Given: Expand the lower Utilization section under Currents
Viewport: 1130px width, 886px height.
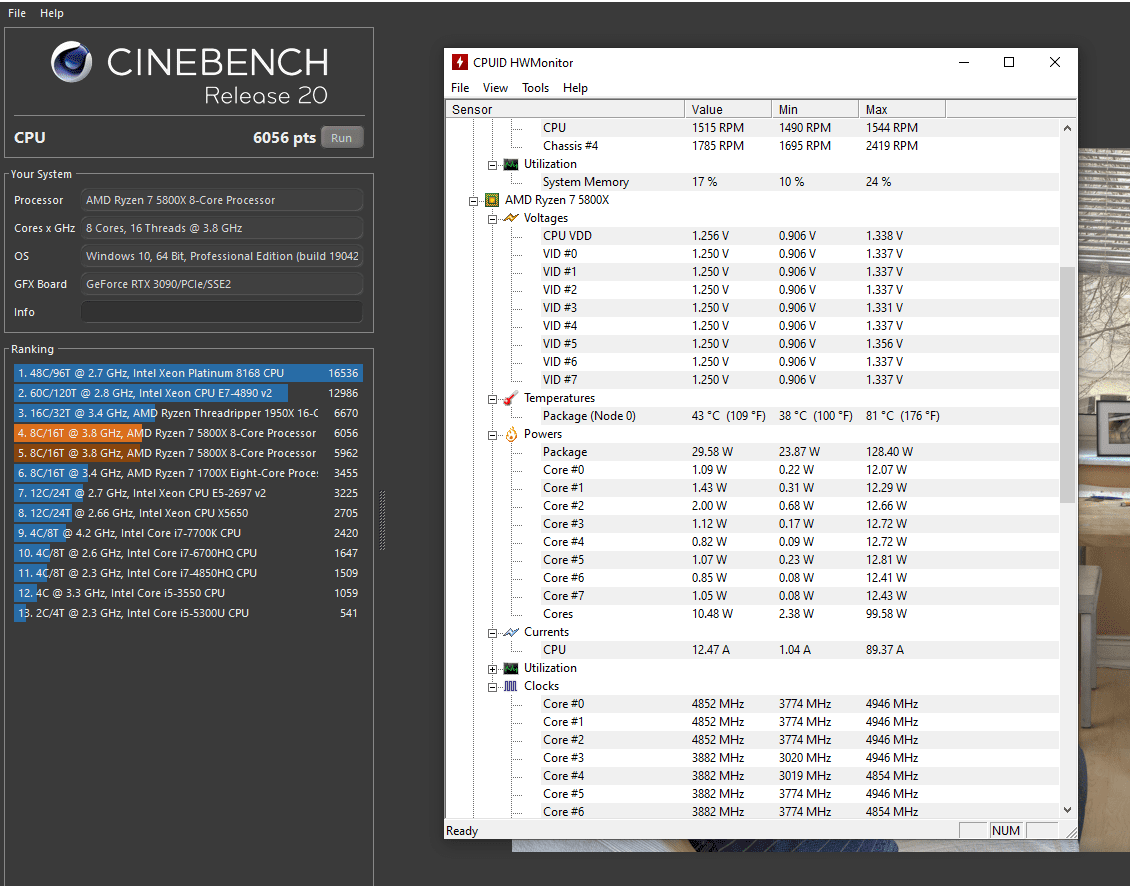Looking at the screenshot, I should click(x=492, y=670).
